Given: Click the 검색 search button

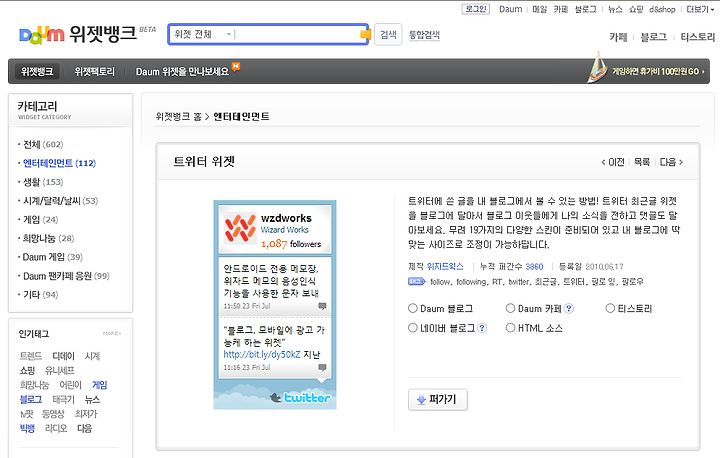Looking at the screenshot, I should (388, 34).
